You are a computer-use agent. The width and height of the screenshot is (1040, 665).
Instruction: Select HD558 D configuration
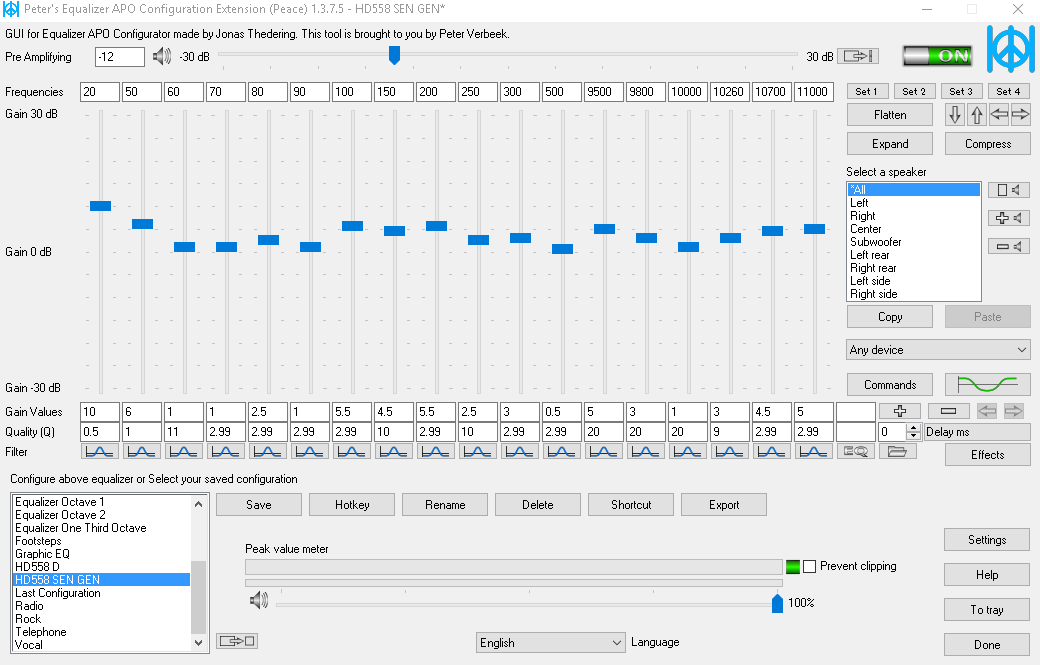click(x=102, y=567)
